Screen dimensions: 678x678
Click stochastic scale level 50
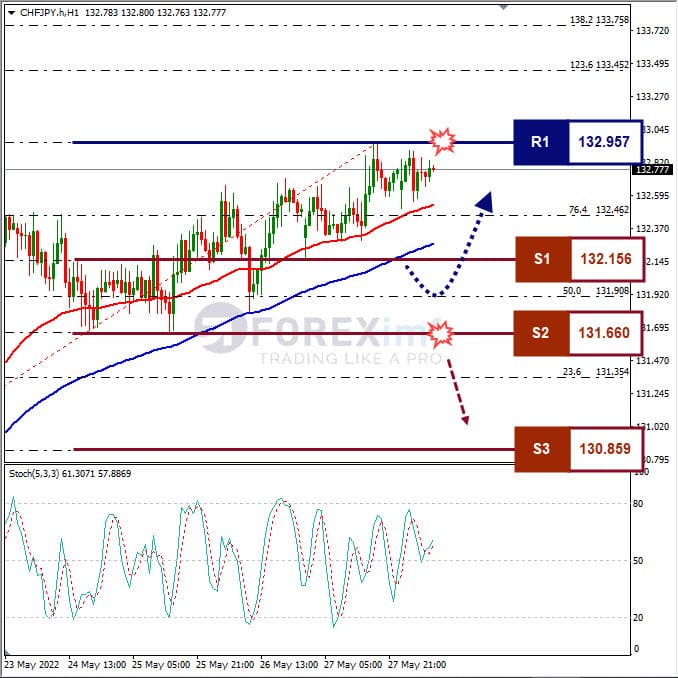click(x=638, y=560)
